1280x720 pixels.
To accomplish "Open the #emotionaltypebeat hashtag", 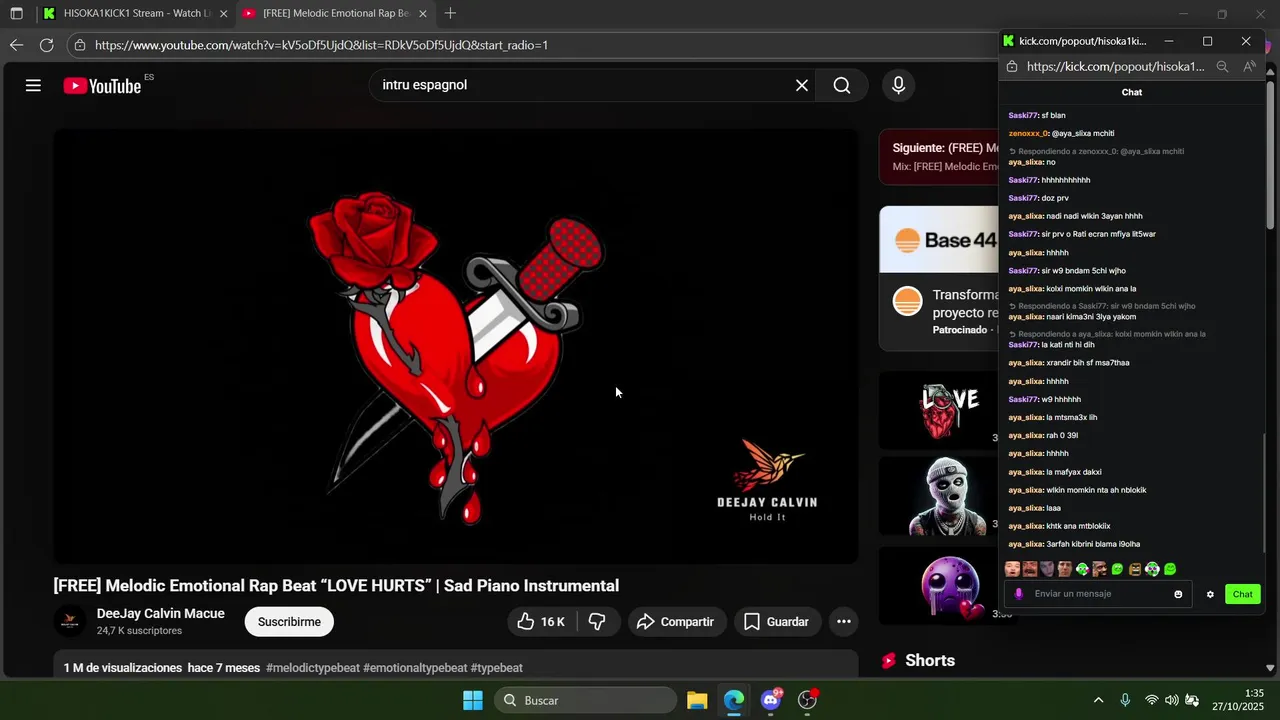I will (415, 668).
